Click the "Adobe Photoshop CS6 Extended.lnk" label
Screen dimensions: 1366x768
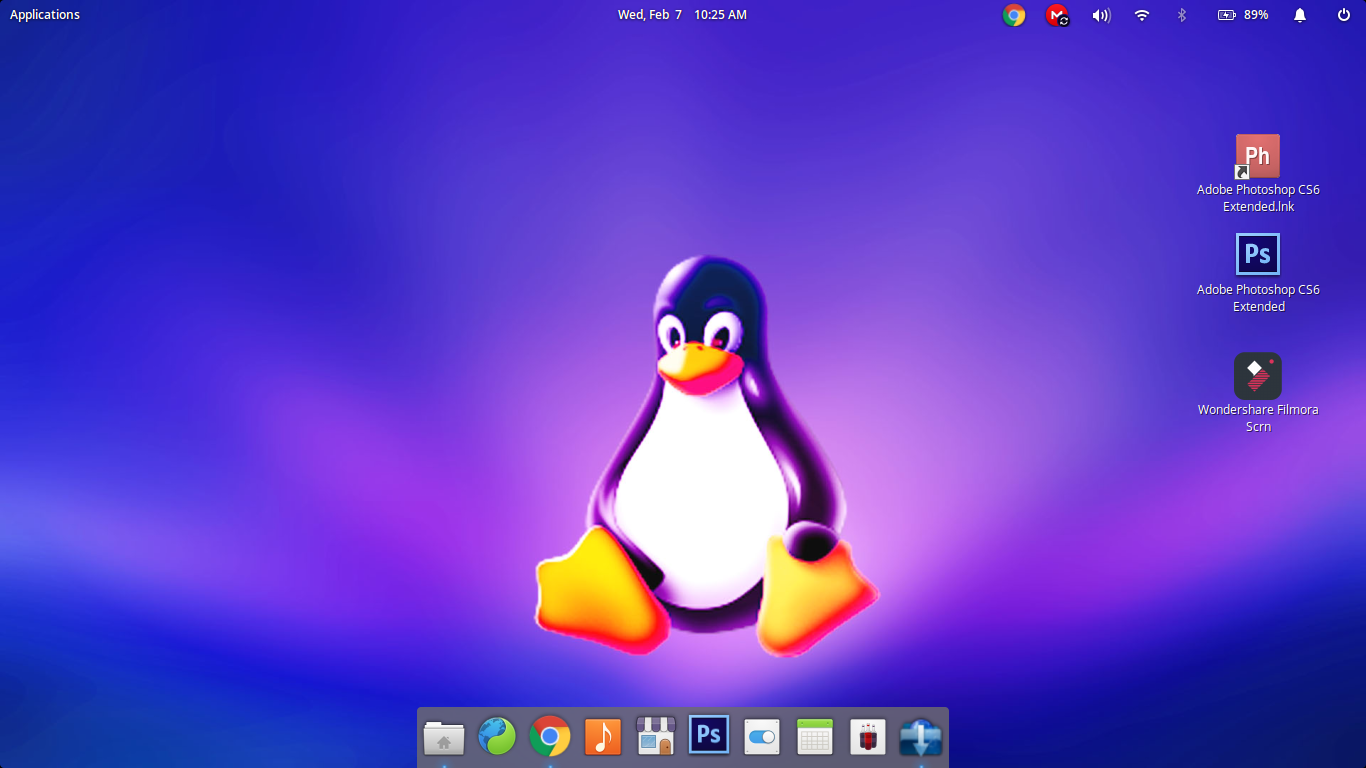1258,198
